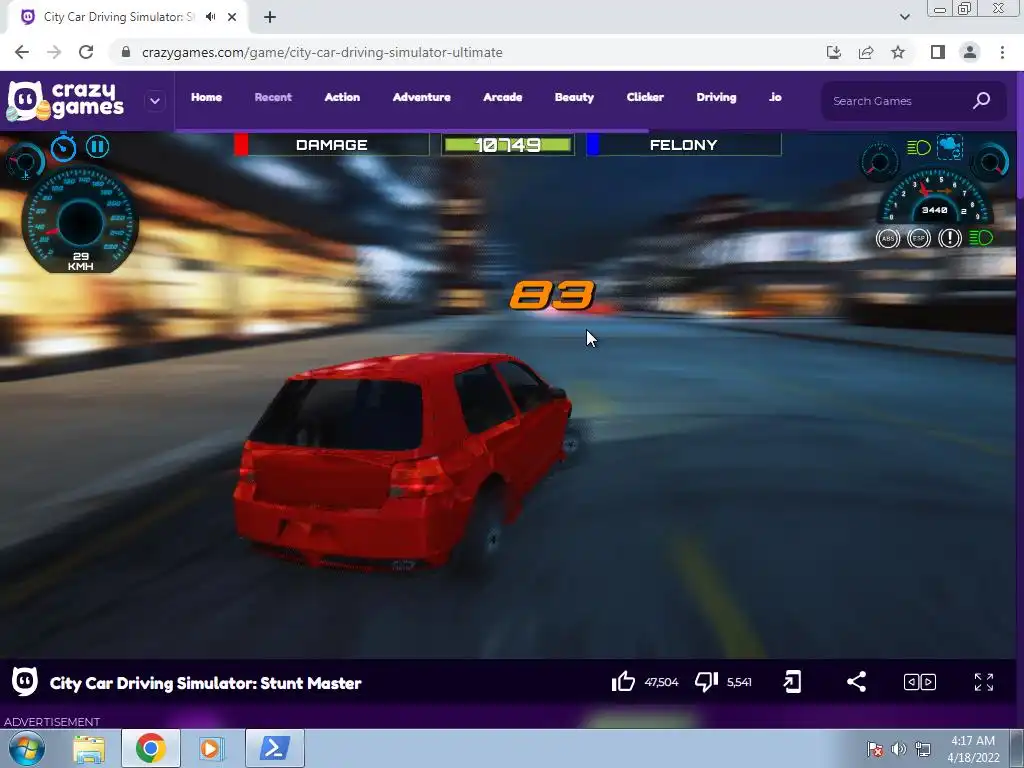The image size is (1024, 768).
Task: Open the browser side panel
Action: (x=938, y=52)
